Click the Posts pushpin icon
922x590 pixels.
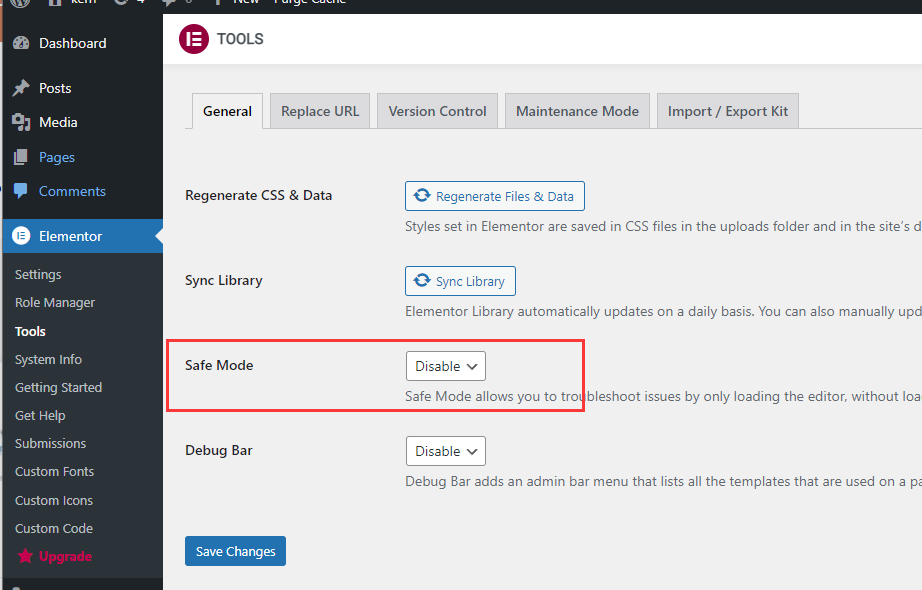[x=21, y=88]
